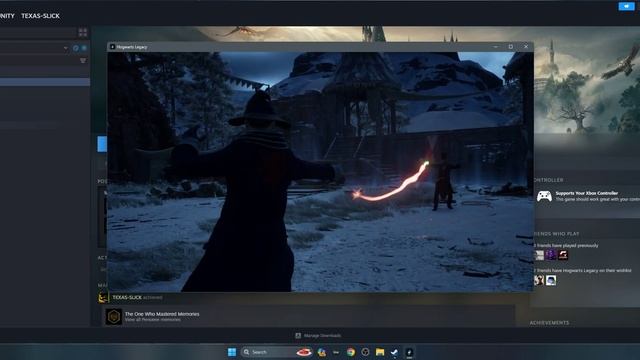
Task: Toggle the recent activity clock filter
Action: 76,48
